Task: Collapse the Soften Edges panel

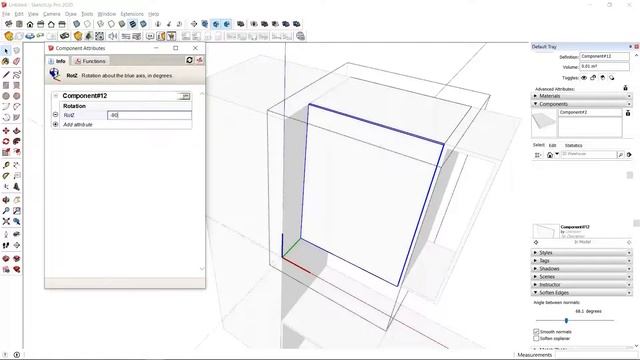Action: click(x=582, y=293)
